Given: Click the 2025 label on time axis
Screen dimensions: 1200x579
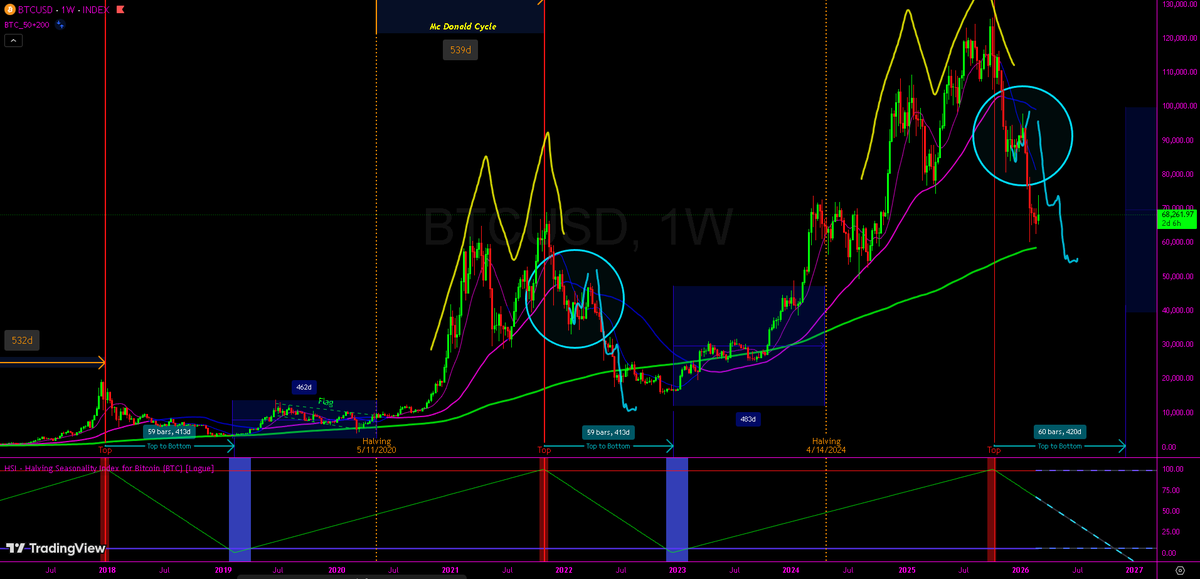Looking at the screenshot, I should (x=906, y=570).
